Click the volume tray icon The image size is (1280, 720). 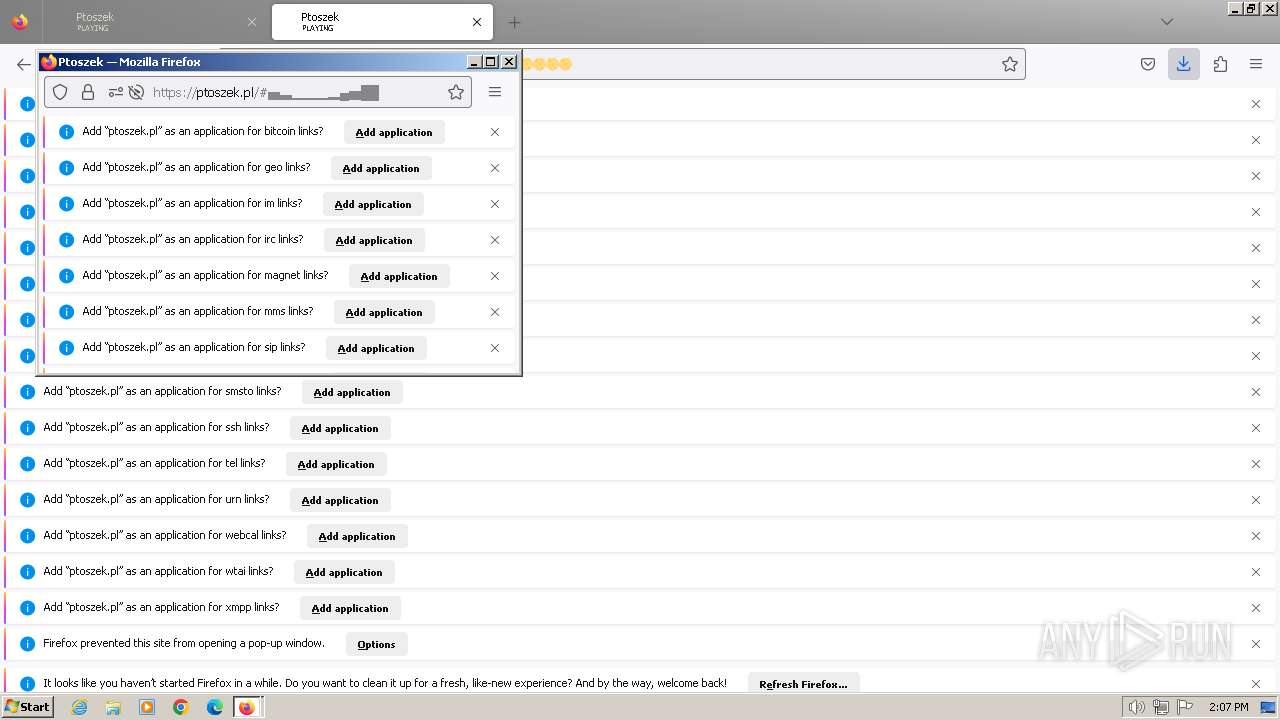[x=1136, y=707]
